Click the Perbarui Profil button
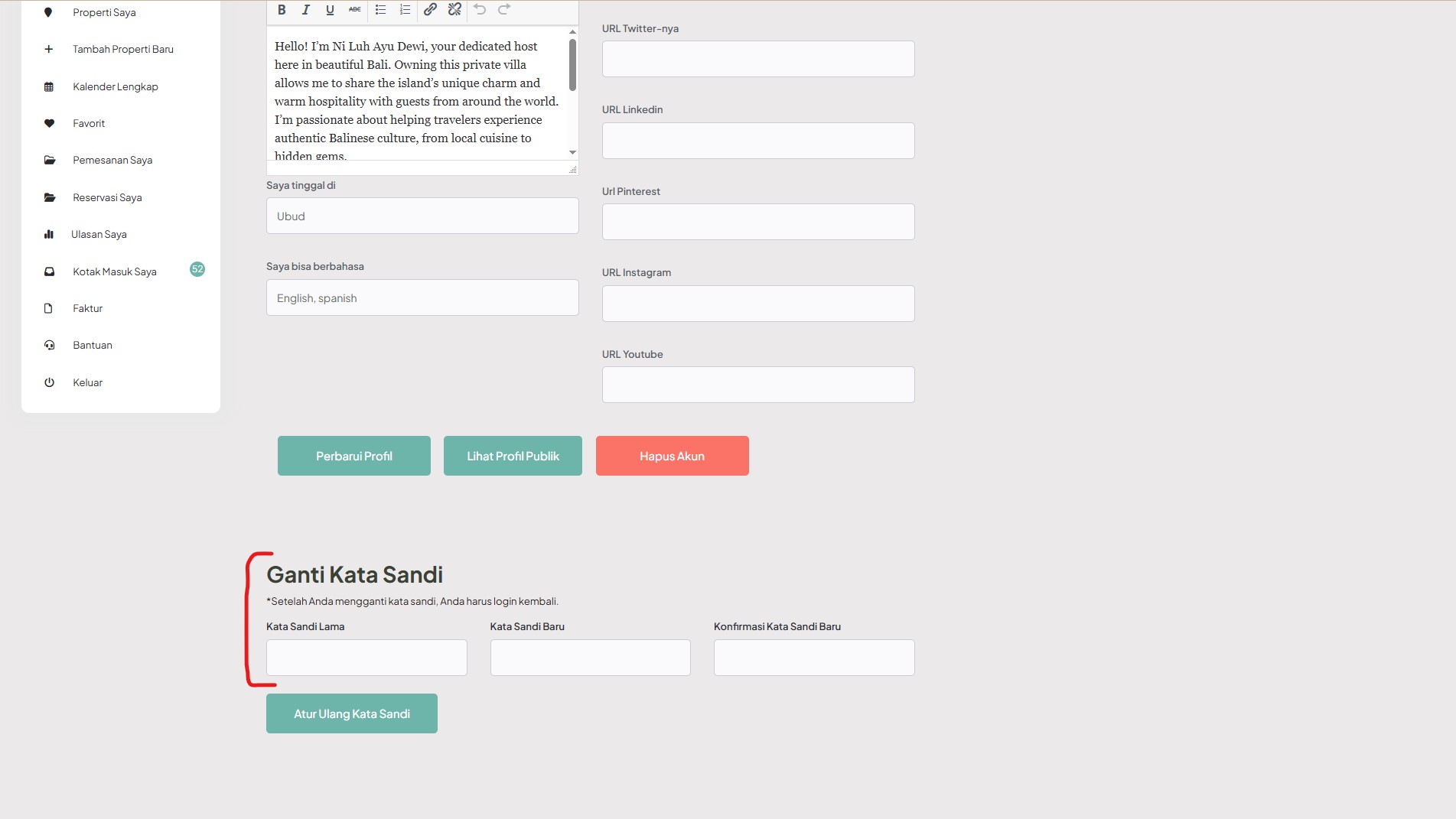Image resolution: width=1456 pixels, height=819 pixels. (x=354, y=456)
